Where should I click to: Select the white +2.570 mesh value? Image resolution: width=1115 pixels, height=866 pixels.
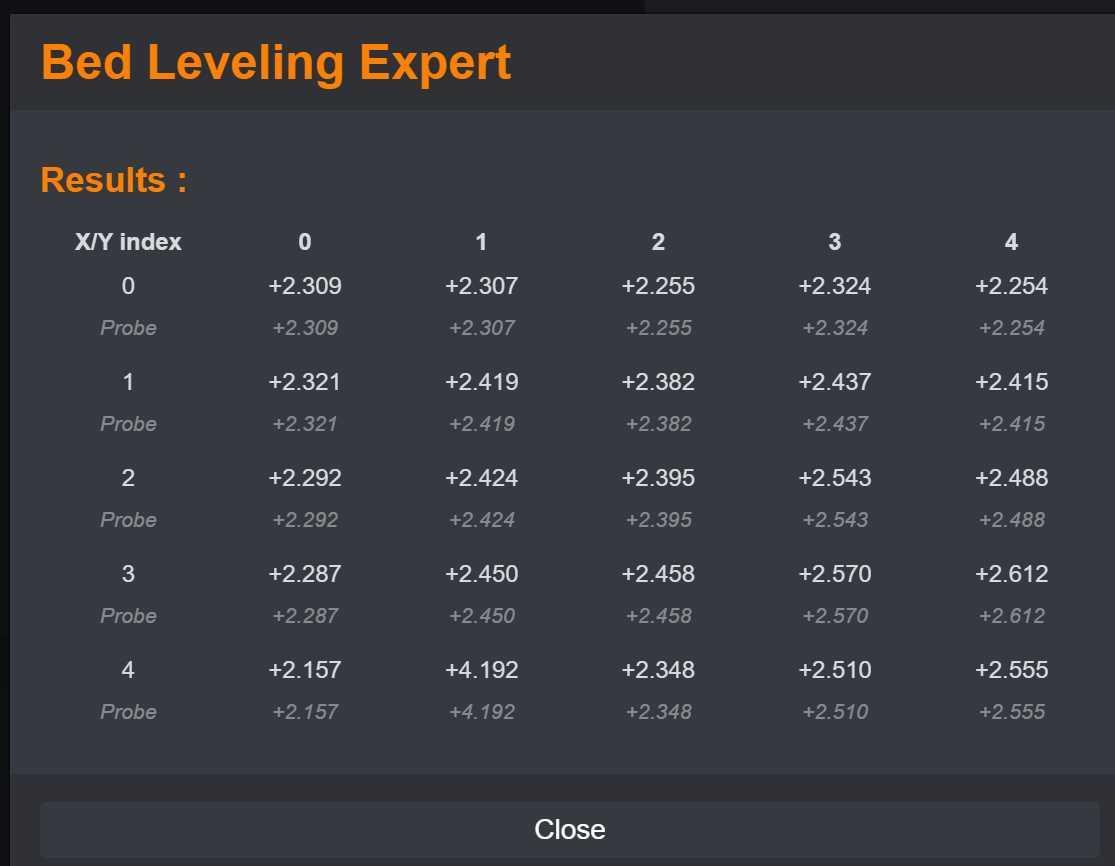835,574
